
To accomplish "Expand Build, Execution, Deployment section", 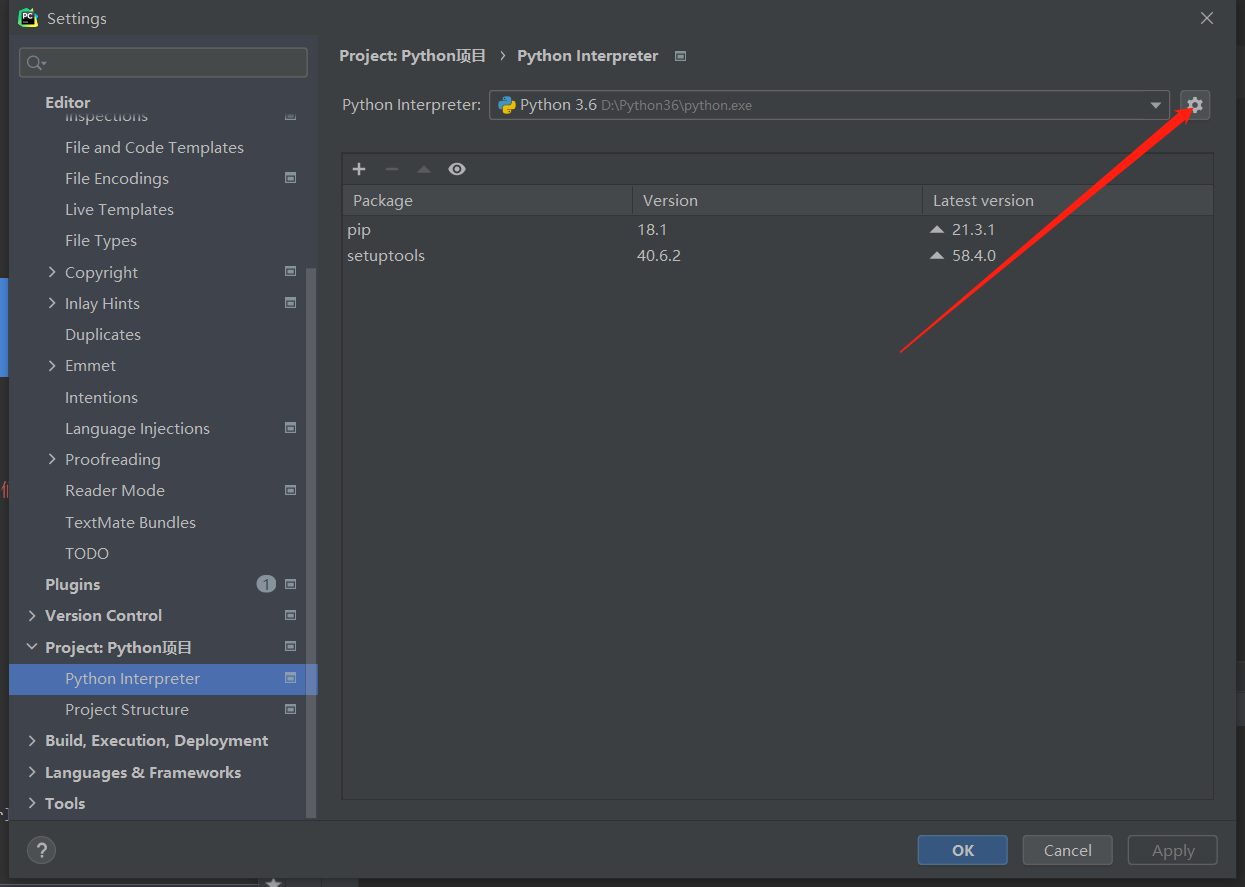I will 32,741.
